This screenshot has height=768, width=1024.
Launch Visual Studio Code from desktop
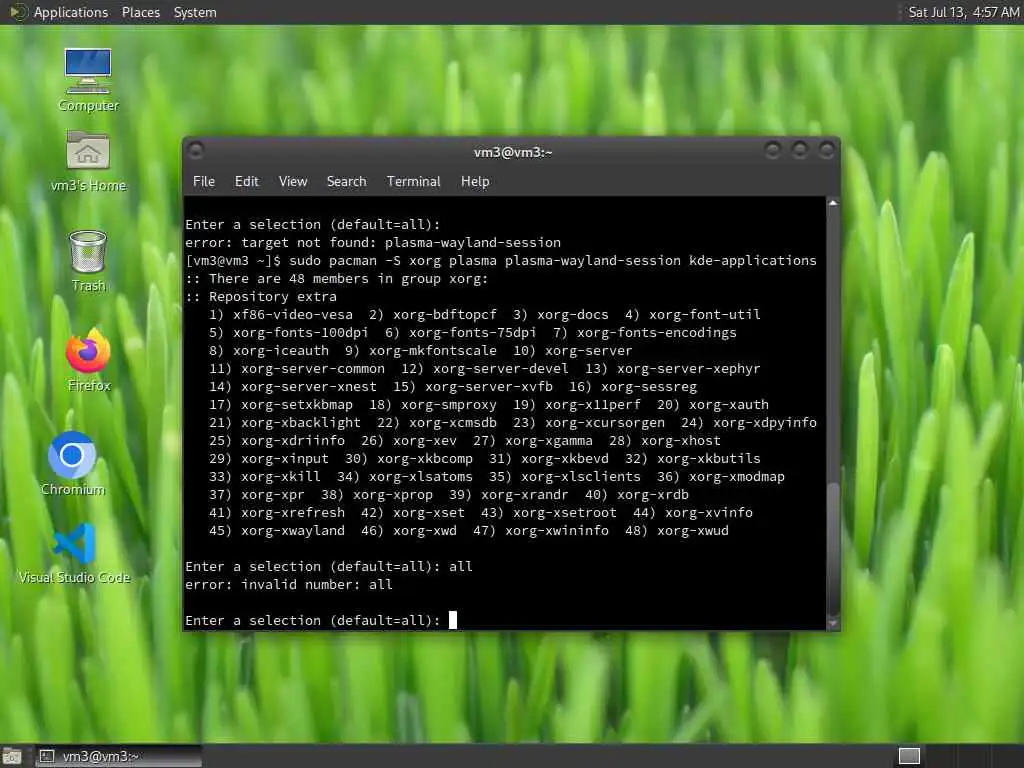click(74, 552)
